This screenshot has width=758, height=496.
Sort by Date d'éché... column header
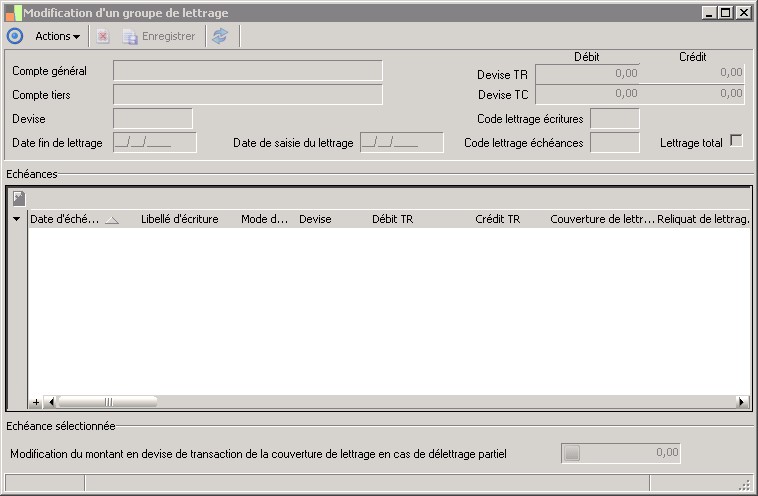74,219
